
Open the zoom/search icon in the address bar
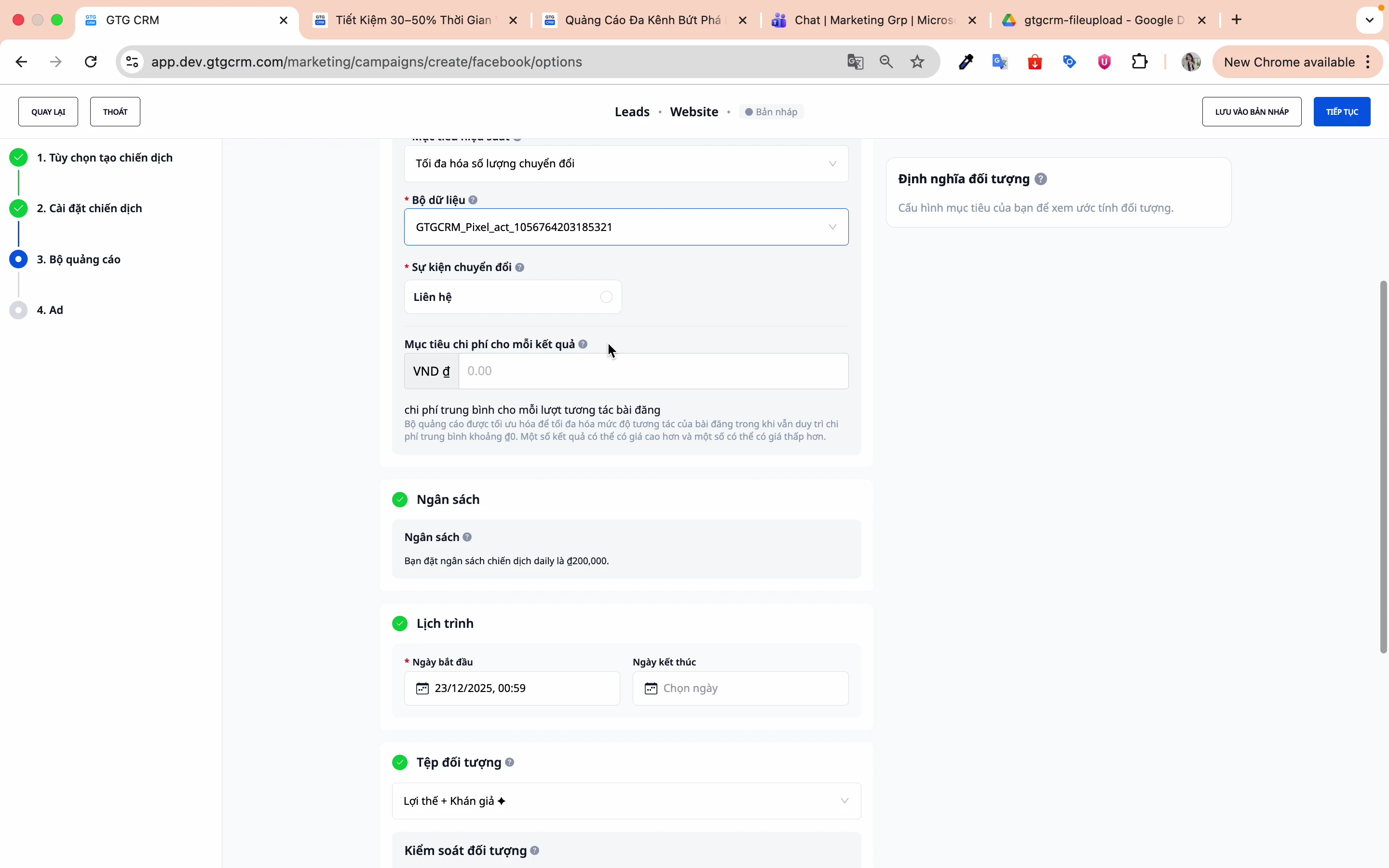[885, 61]
